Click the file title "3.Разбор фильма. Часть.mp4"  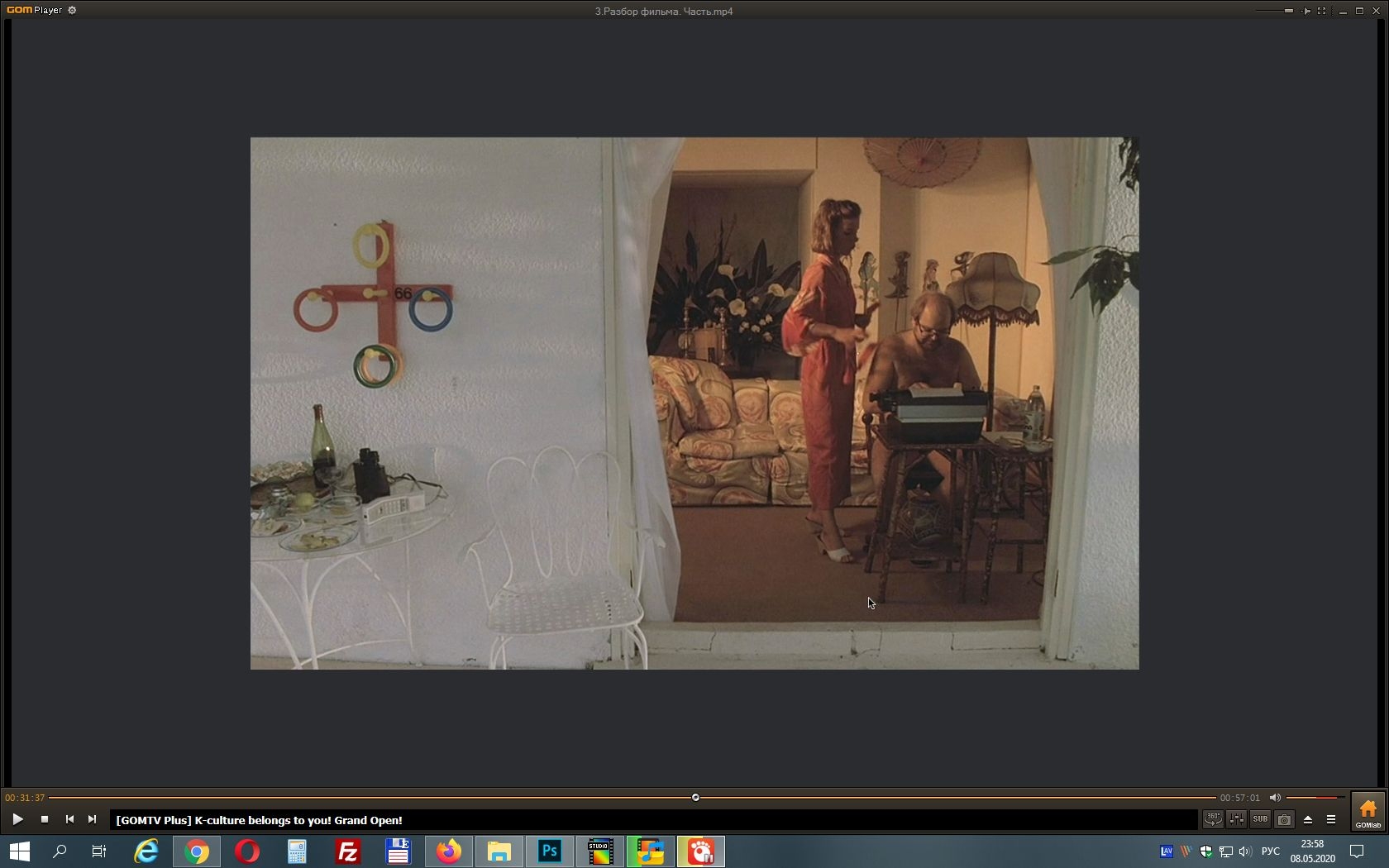664,11
